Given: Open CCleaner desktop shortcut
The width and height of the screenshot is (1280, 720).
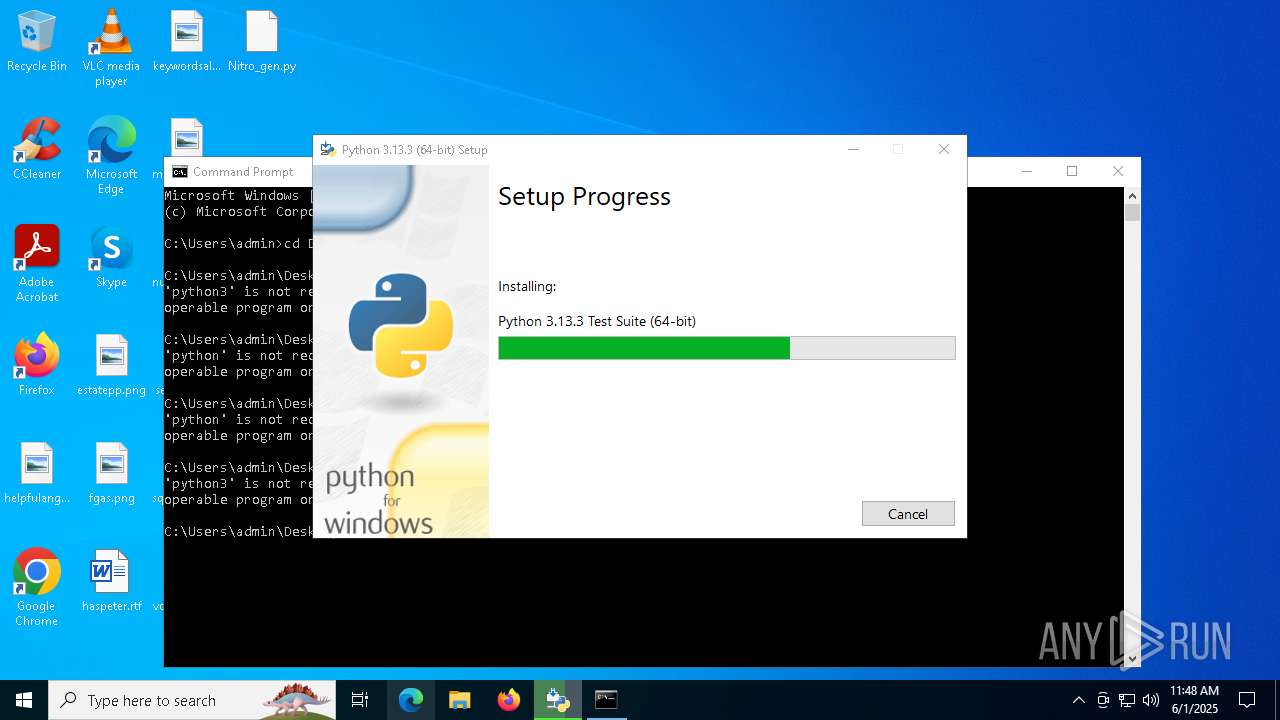Looking at the screenshot, I should click(x=37, y=150).
